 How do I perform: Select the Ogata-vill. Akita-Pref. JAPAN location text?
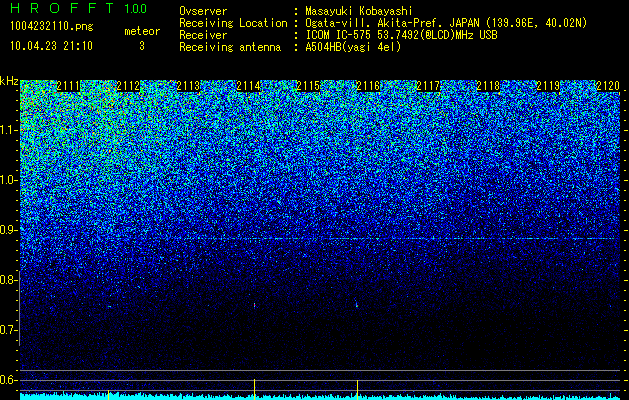coord(446,23)
